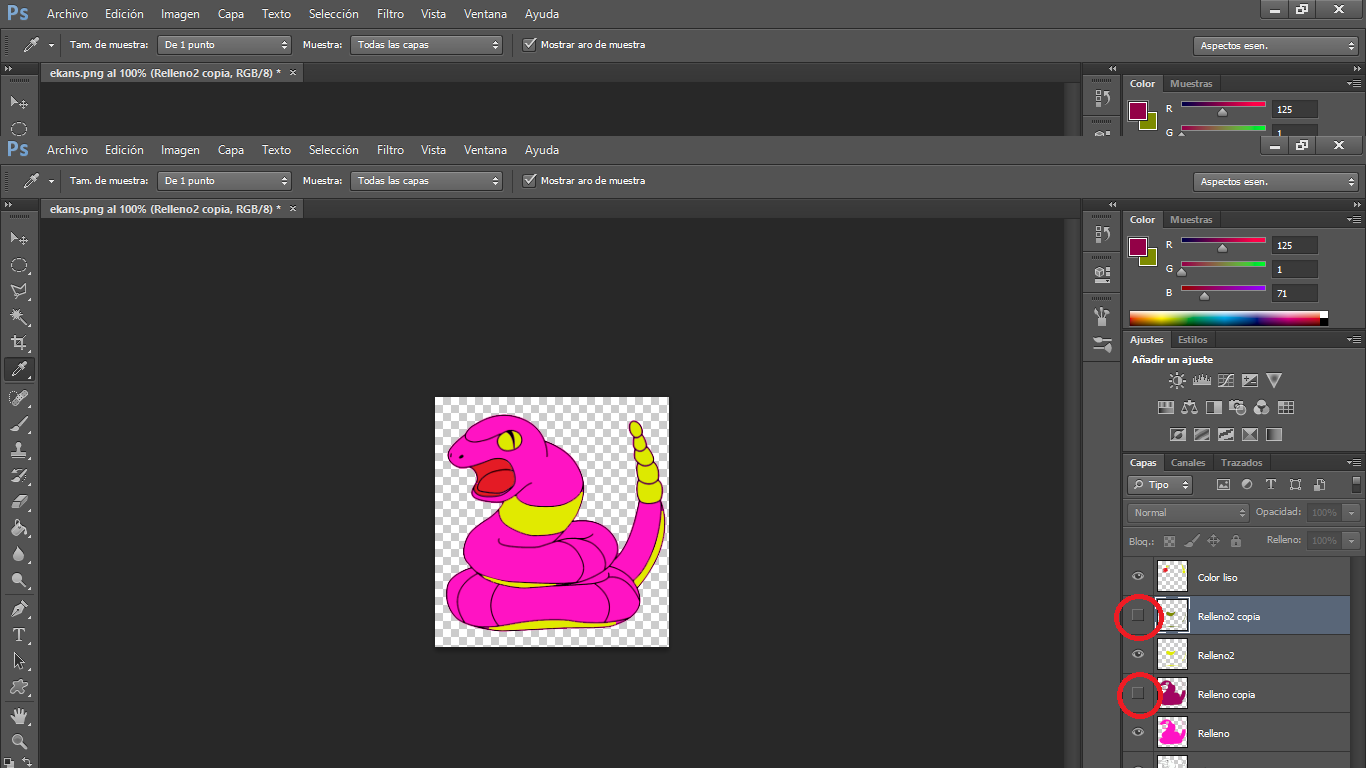Select the Brush tool
The height and width of the screenshot is (768, 1366).
19,424
